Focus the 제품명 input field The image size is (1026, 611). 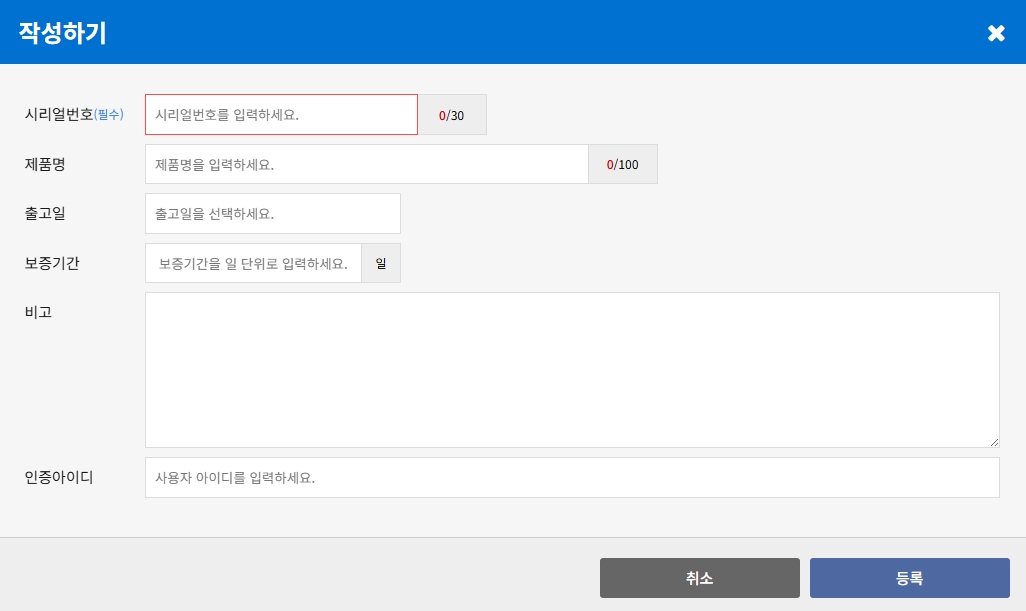click(x=366, y=164)
